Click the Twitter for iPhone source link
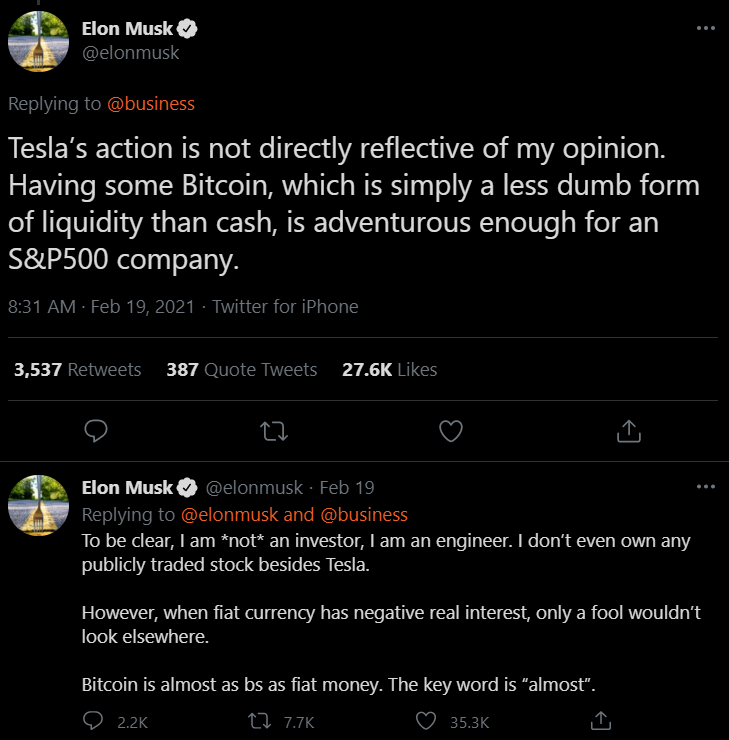The height and width of the screenshot is (740, 729). coord(285,307)
